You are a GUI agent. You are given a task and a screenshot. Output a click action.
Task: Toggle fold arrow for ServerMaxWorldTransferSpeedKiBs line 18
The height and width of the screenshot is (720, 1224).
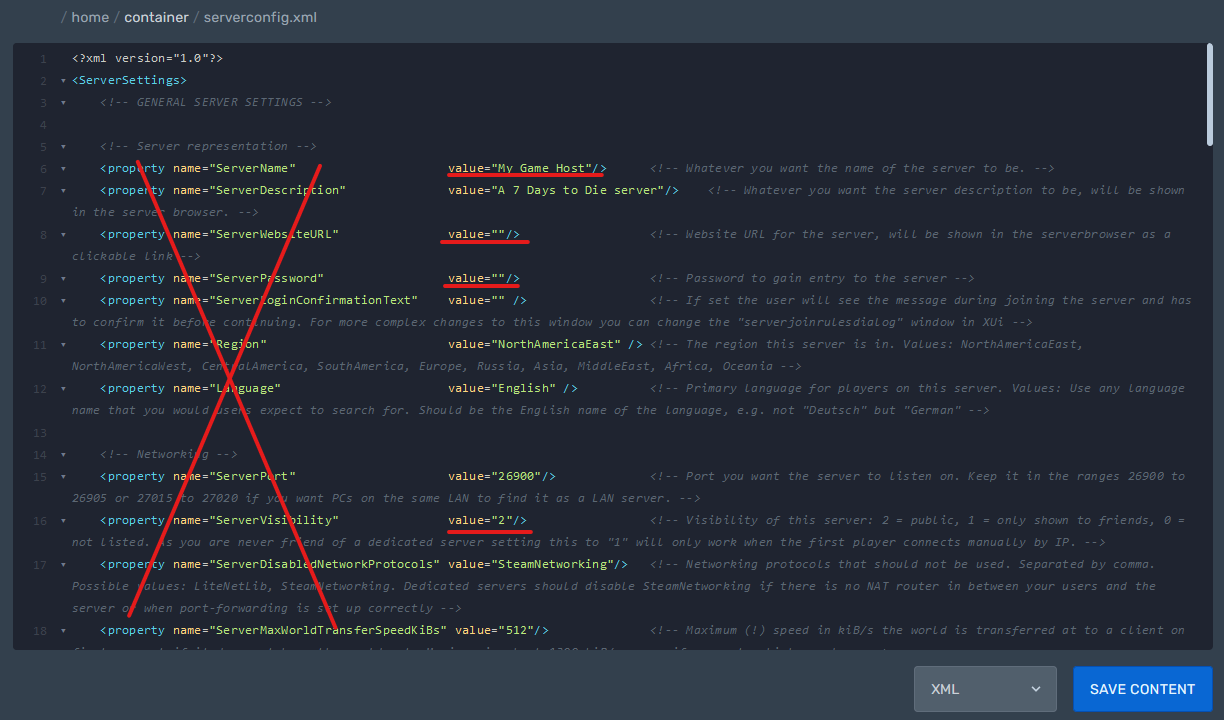pos(63,631)
